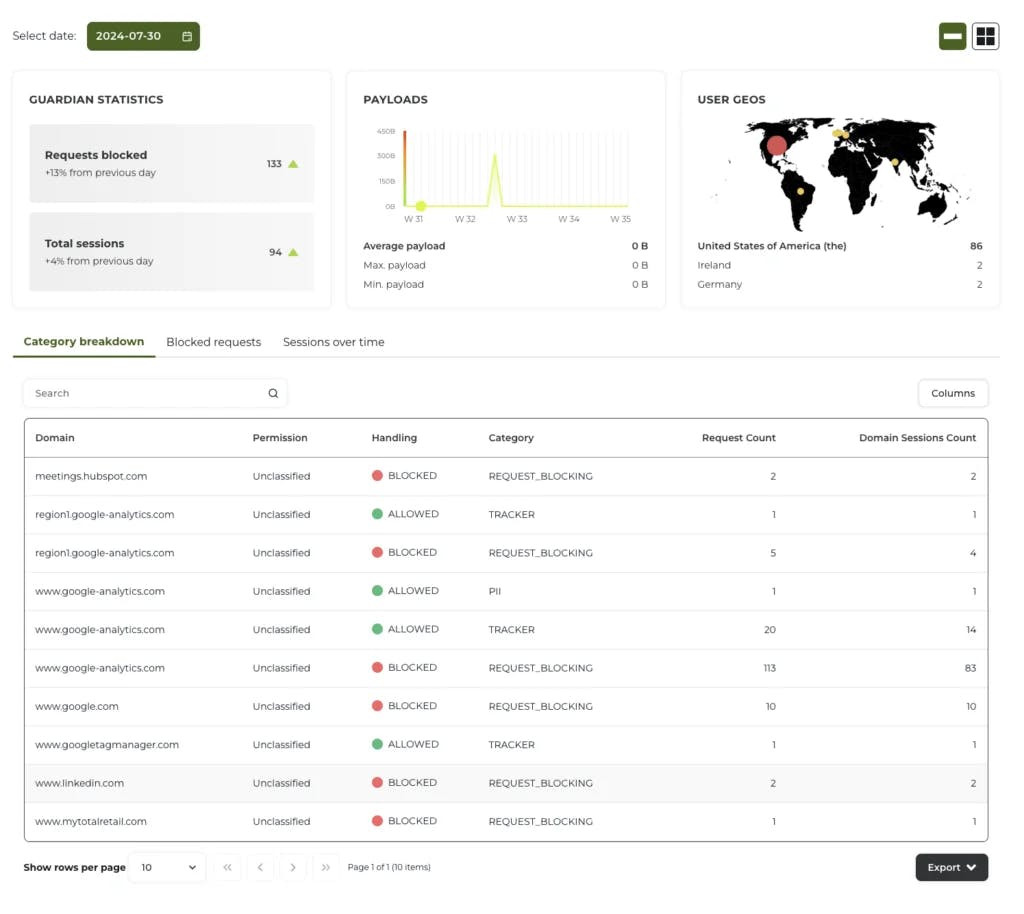Jump to last page of results
The height and width of the screenshot is (914, 1024).
(326, 868)
